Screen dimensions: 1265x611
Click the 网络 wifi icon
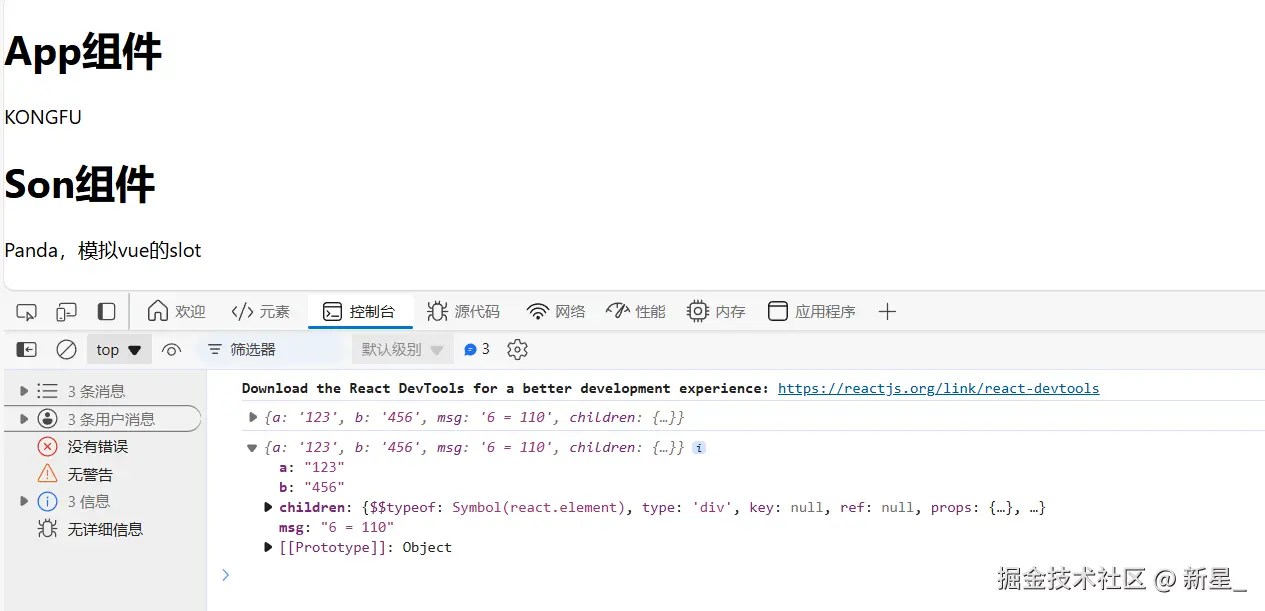pyautogui.click(x=538, y=312)
